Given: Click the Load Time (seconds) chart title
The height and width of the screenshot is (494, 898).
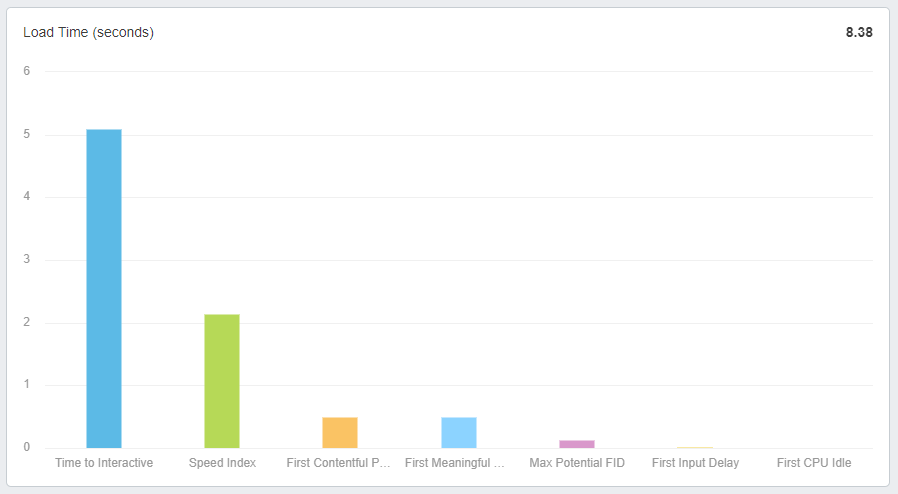Looking at the screenshot, I should 88,32.
